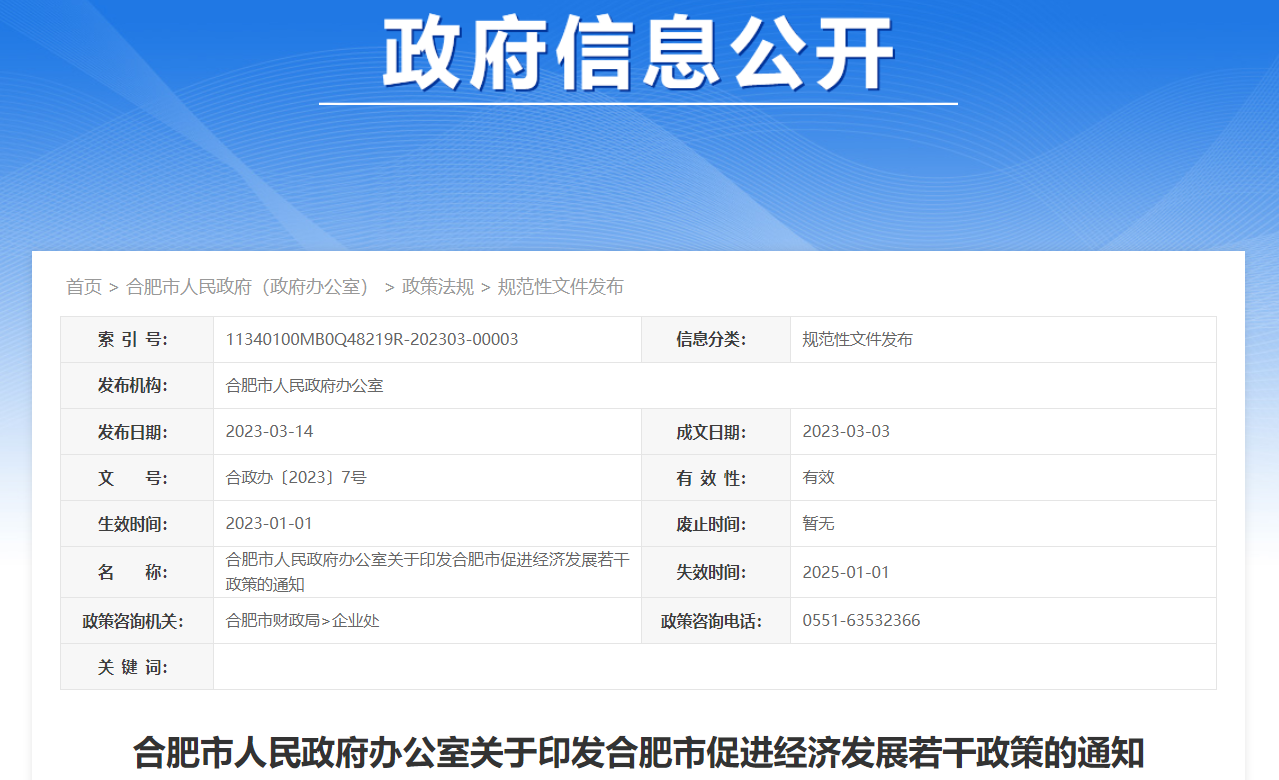Click the 信息分类 label cell
The image size is (1279, 780).
716,340
